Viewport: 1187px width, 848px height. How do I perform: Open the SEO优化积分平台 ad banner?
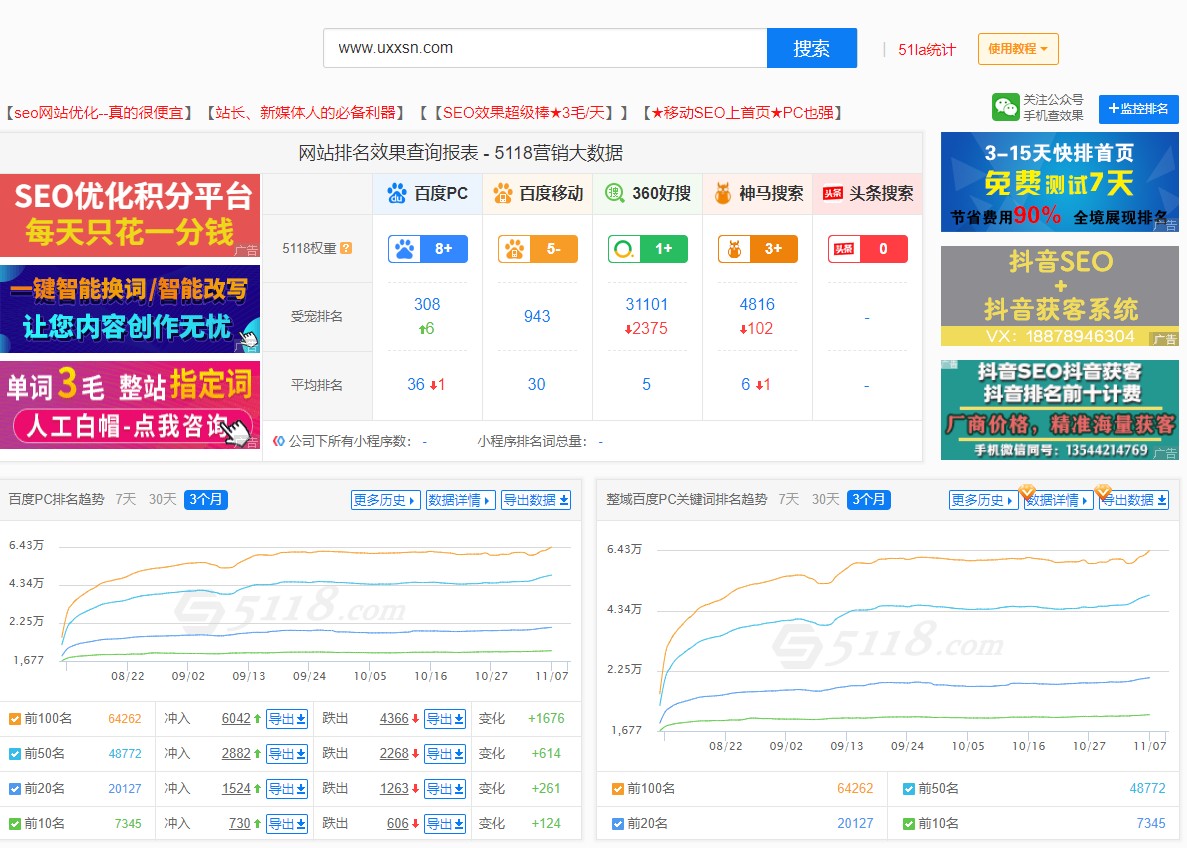pos(130,216)
